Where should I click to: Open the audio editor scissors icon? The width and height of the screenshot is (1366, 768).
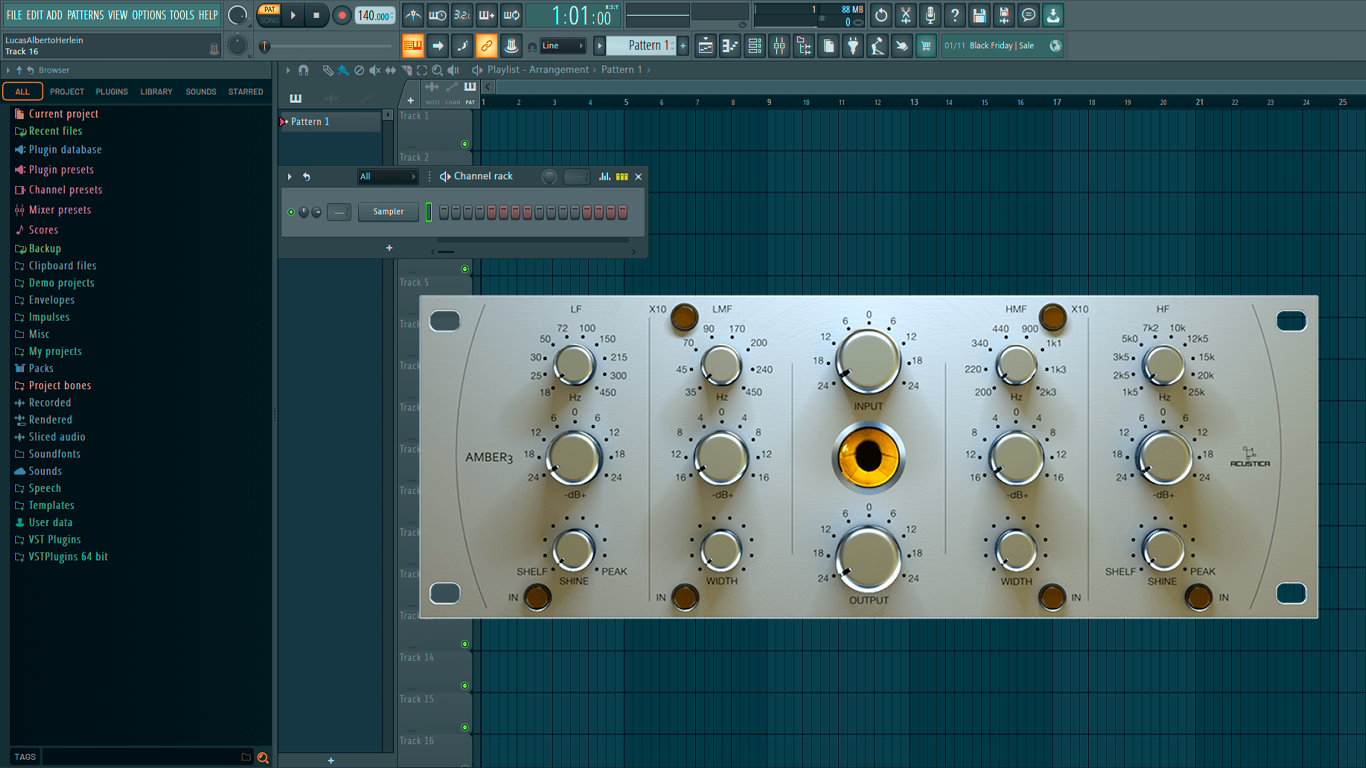[905, 15]
